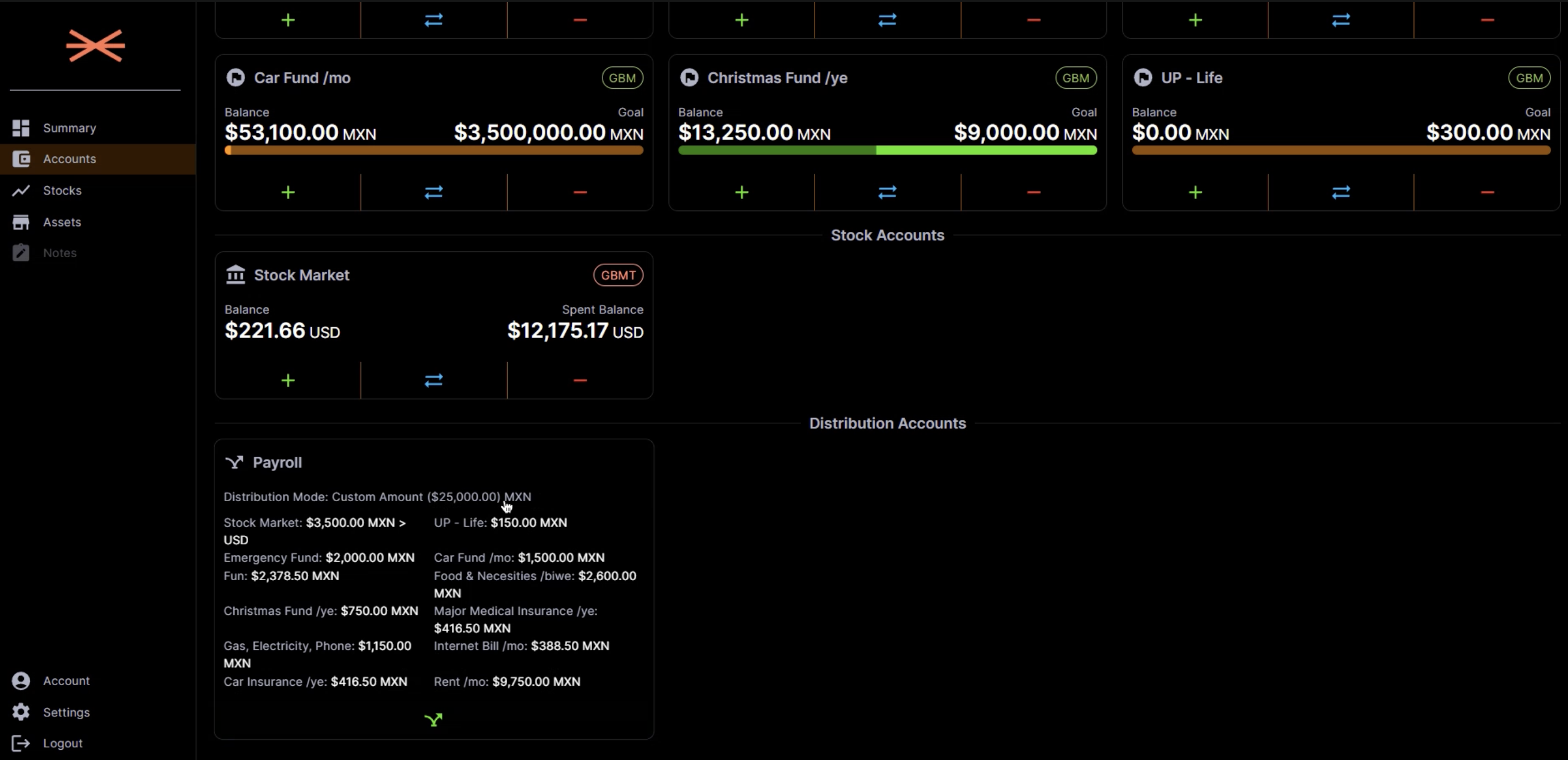1568x760 pixels.
Task: Open transfer on the Christmas Fund card
Action: point(886,192)
